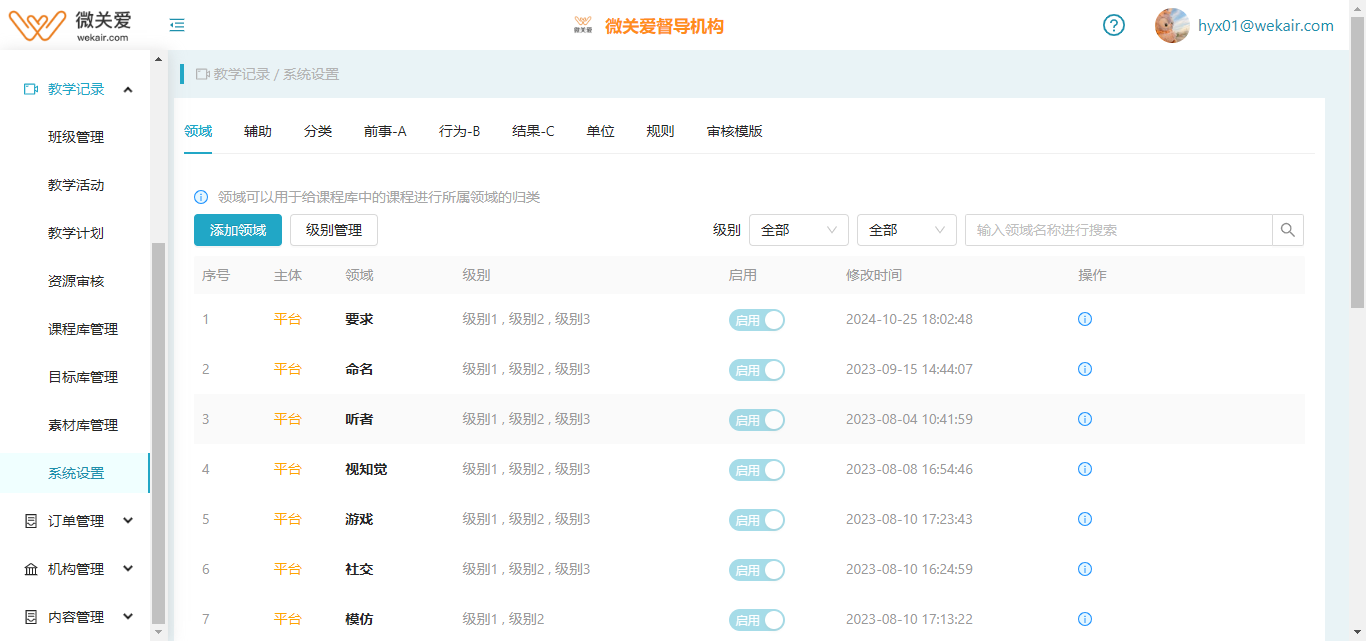Click the 级别管理 button
Image resolution: width=1366 pixels, height=641 pixels.
coord(334,230)
